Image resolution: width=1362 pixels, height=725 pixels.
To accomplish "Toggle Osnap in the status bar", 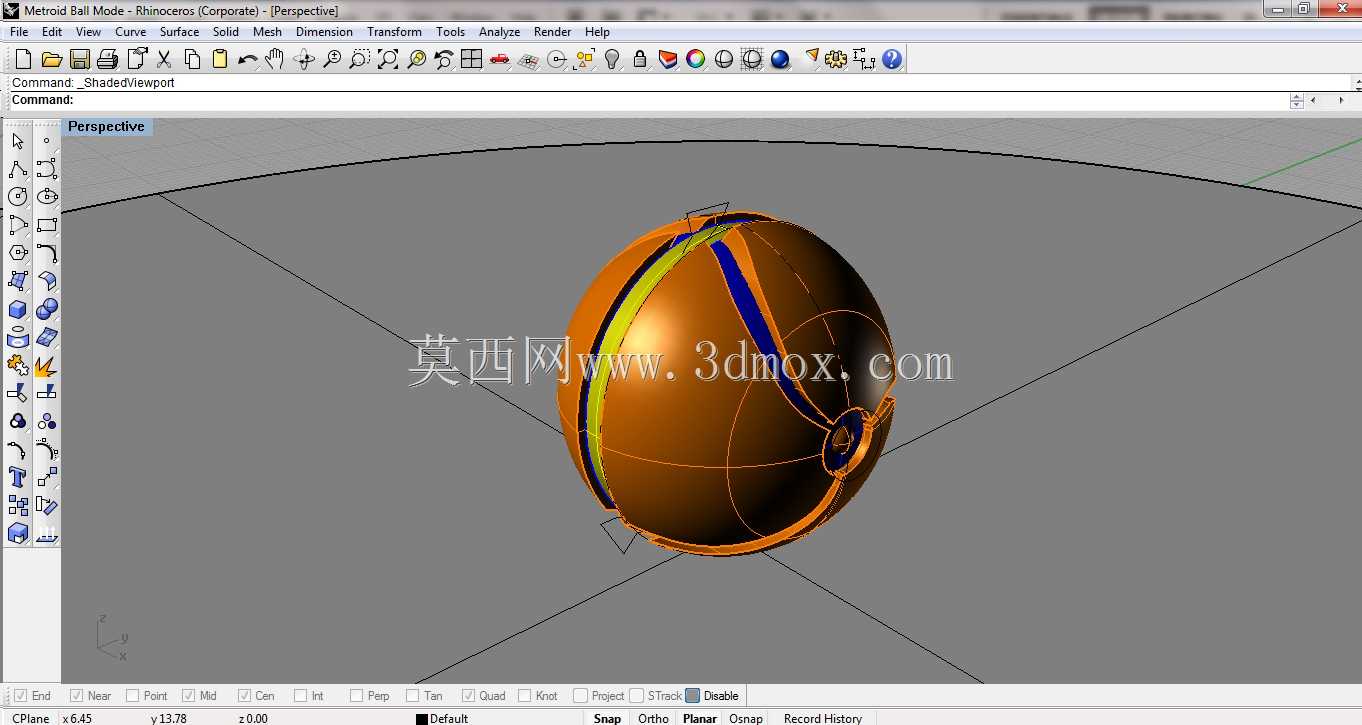I will point(746,718).
